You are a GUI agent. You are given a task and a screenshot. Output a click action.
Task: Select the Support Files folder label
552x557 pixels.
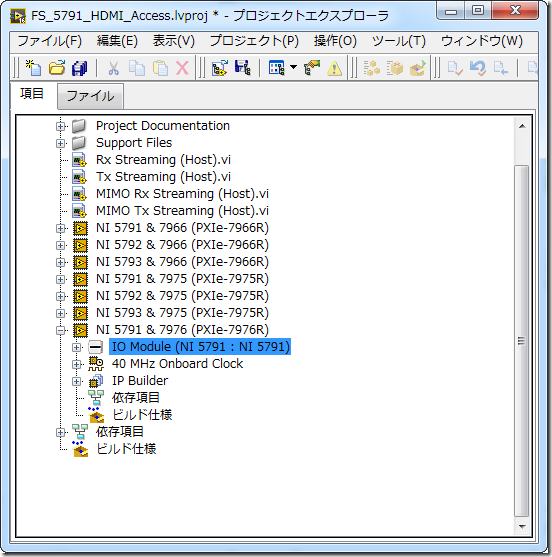(134, 143)
